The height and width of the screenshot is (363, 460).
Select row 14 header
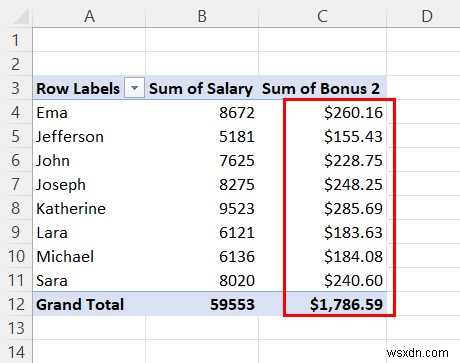[16, 352]
